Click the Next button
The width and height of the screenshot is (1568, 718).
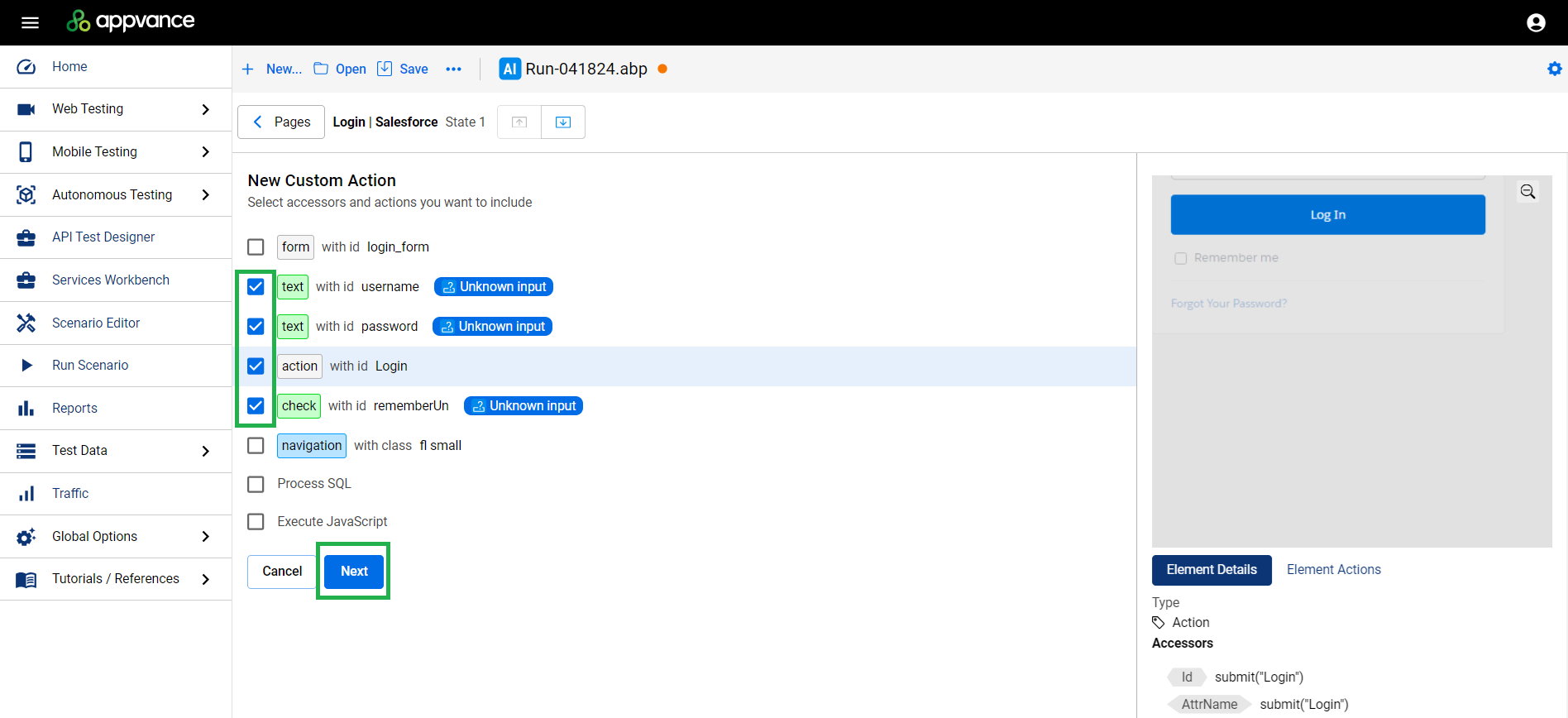(354, 572)
